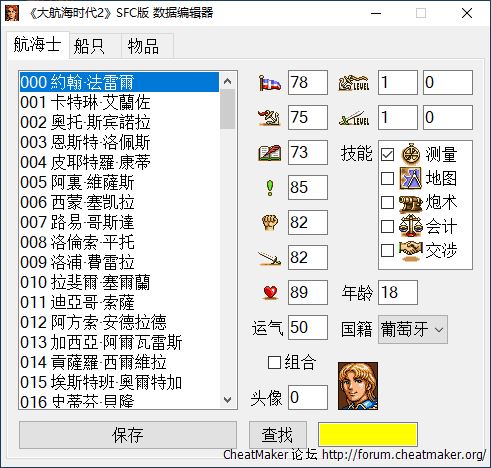Click the 运气 luck field 50
This screenshot has height=468, width=491.
(x=308, y=328)
